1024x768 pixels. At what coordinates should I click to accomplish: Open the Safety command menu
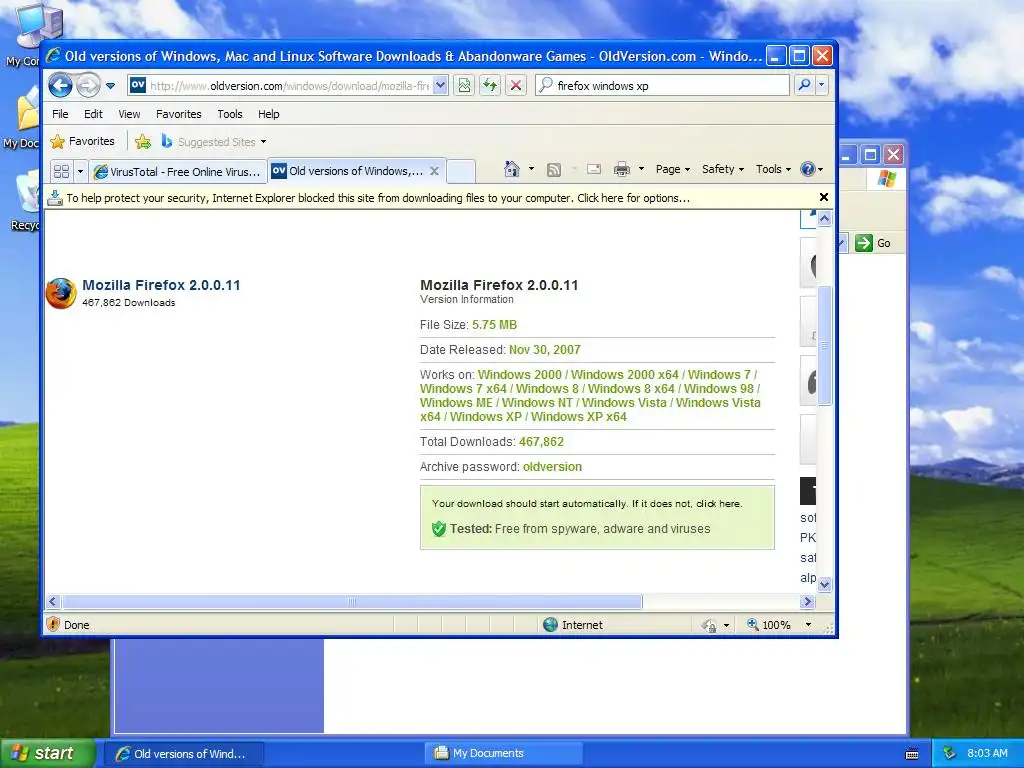722,169
